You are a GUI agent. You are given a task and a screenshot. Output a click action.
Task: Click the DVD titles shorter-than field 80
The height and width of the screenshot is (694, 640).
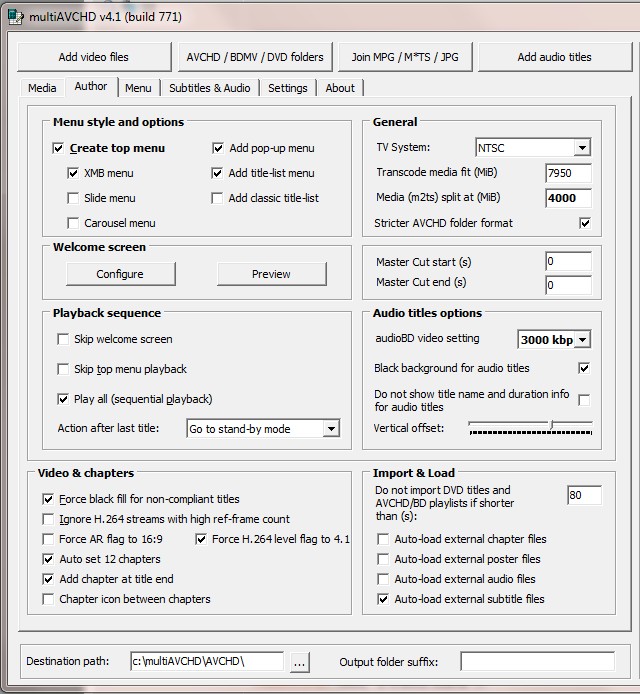pos(584,495)
